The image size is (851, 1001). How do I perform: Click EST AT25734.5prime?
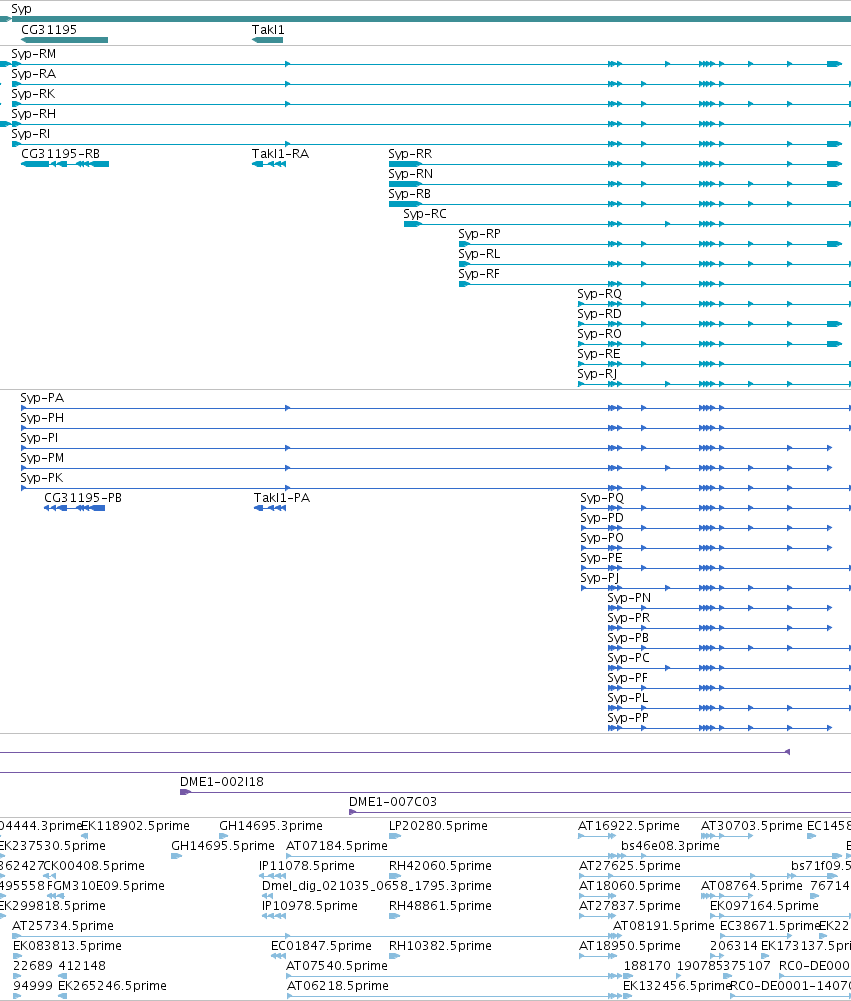pos(63,926)
